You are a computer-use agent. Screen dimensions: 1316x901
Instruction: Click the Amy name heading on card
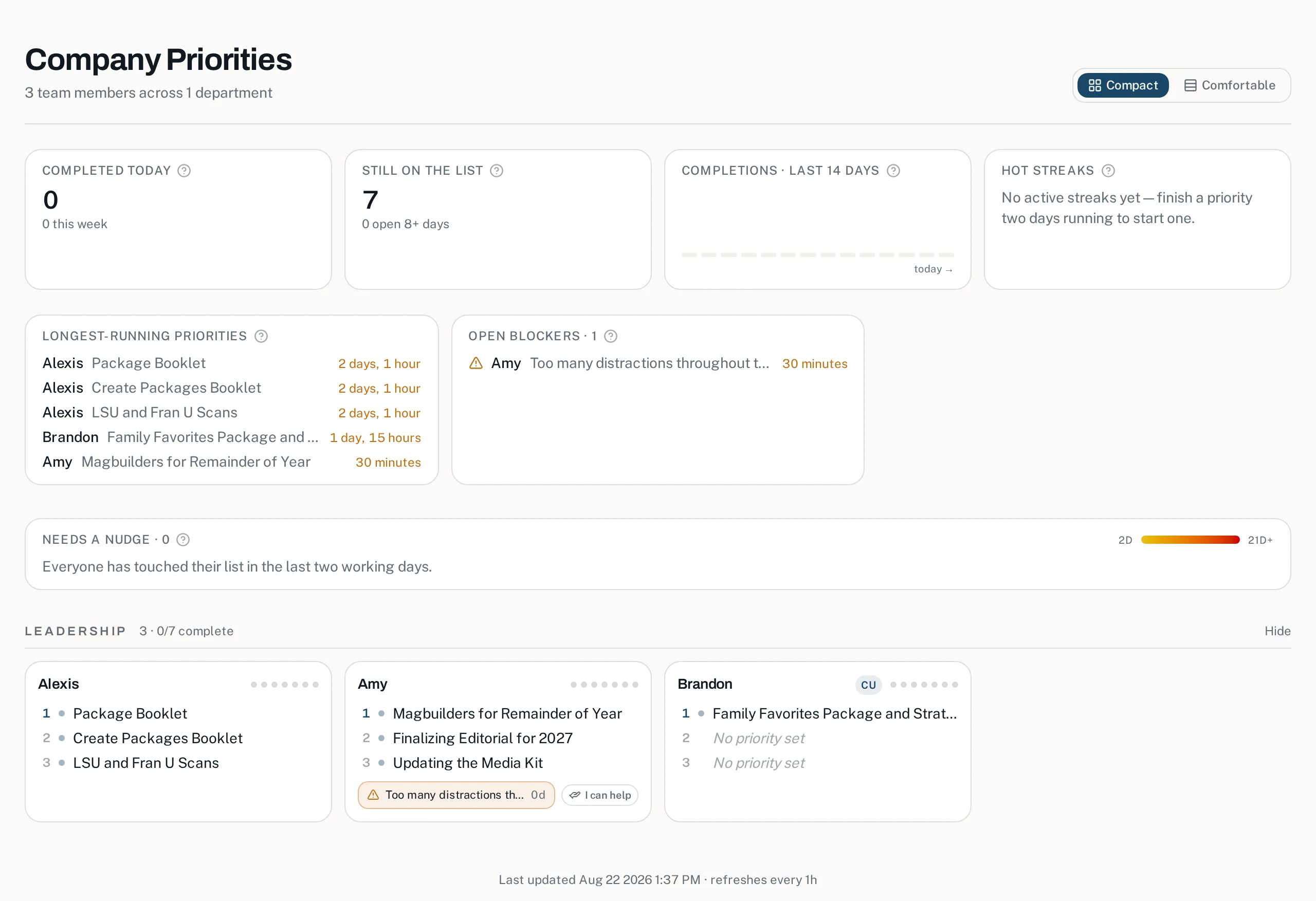pyautogui.click(x=373, y=684)
